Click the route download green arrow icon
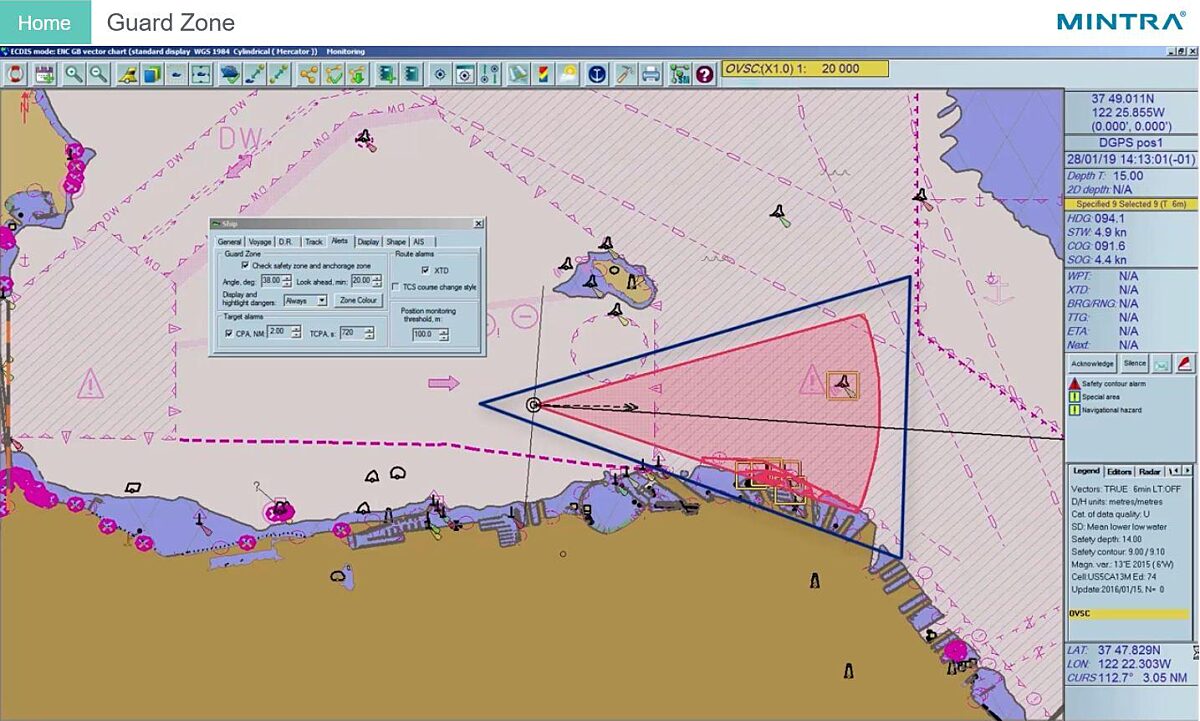The image size is (1200, 721). coord(356,73)
